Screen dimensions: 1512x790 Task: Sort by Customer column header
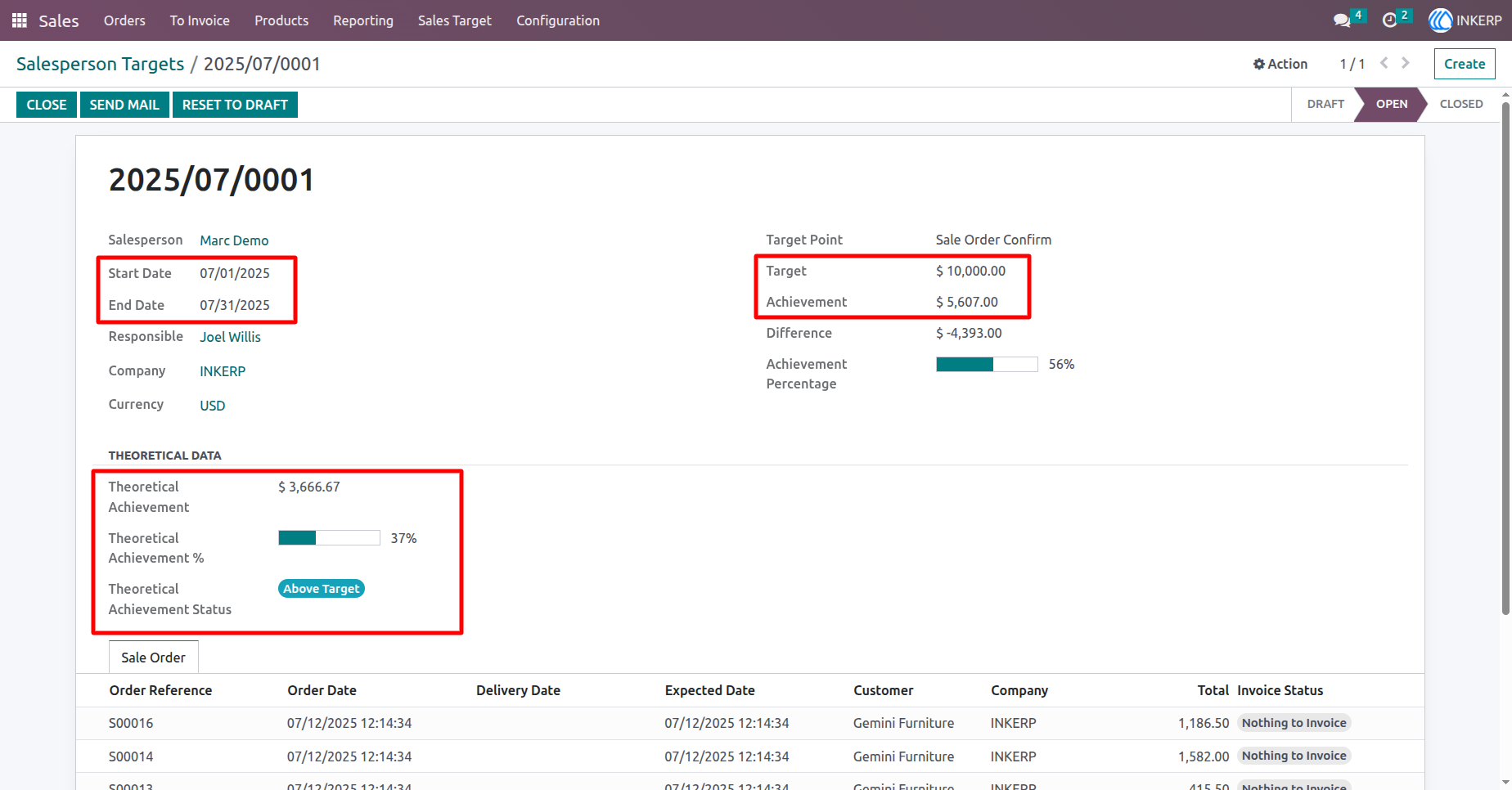pos(883,690)
